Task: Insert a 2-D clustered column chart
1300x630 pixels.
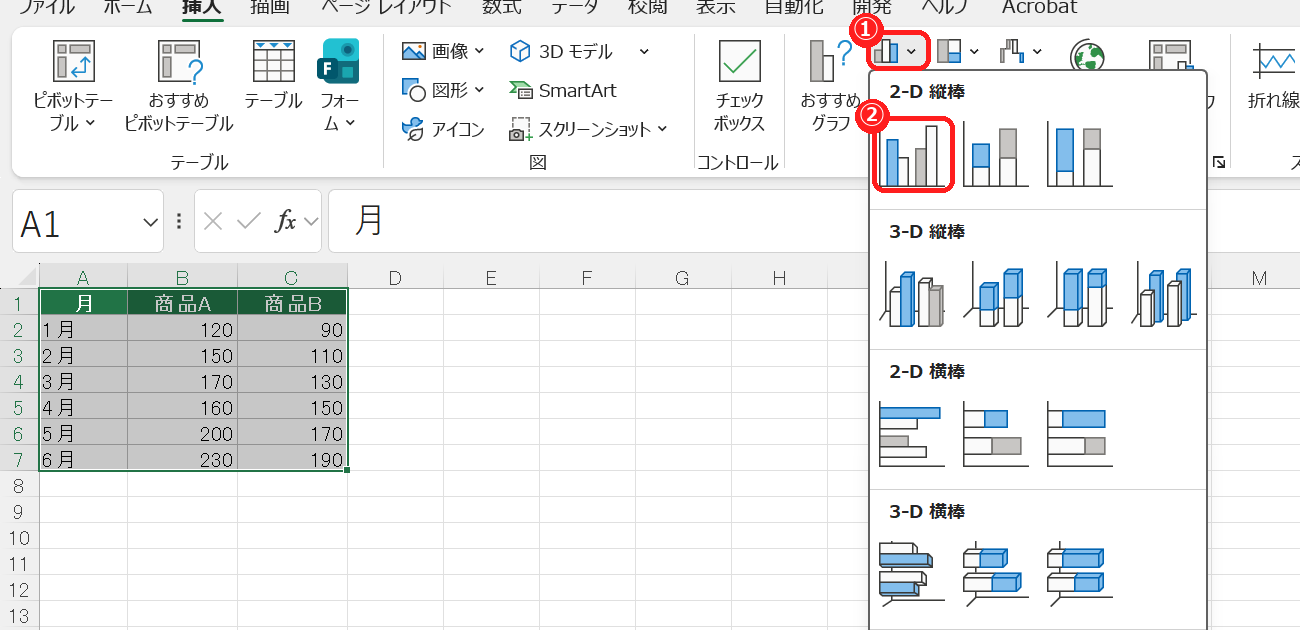Action: coord(913,154)
